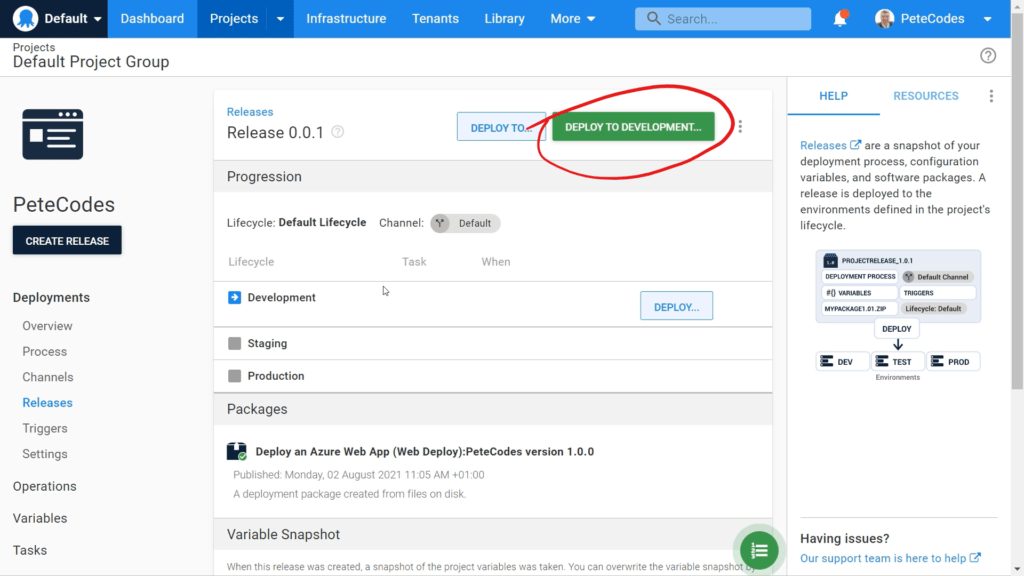
Task: Click the DEPLOY... button for Development
Action: [676, 306]
